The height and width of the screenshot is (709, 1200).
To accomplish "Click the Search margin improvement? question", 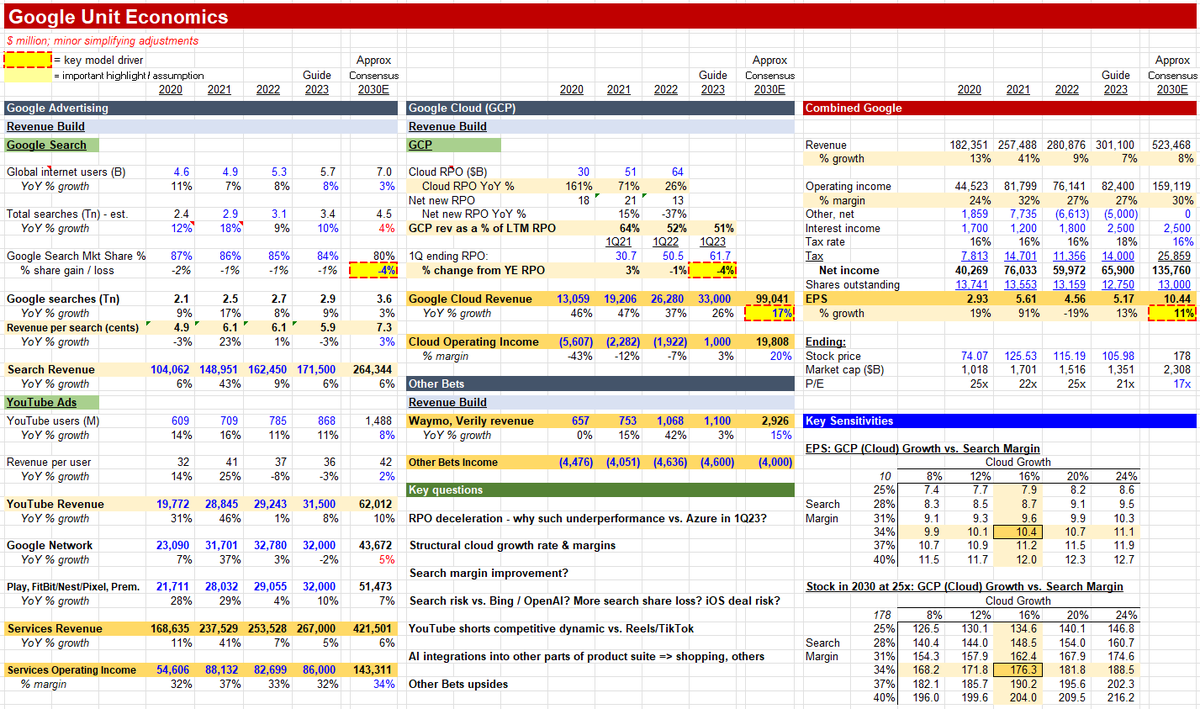I will coord(488,573).
